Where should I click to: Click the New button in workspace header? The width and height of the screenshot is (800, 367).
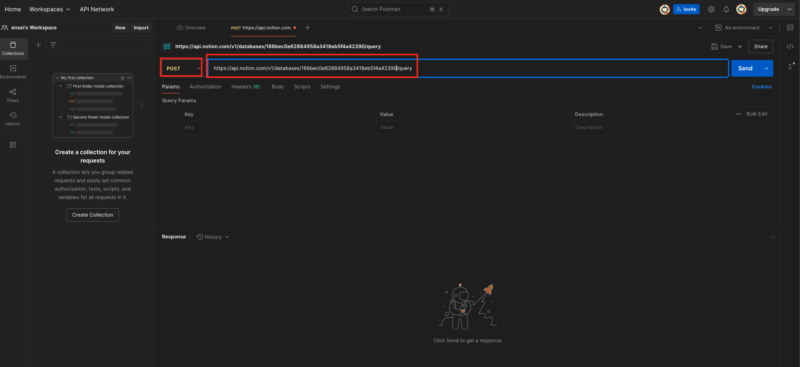120,28
